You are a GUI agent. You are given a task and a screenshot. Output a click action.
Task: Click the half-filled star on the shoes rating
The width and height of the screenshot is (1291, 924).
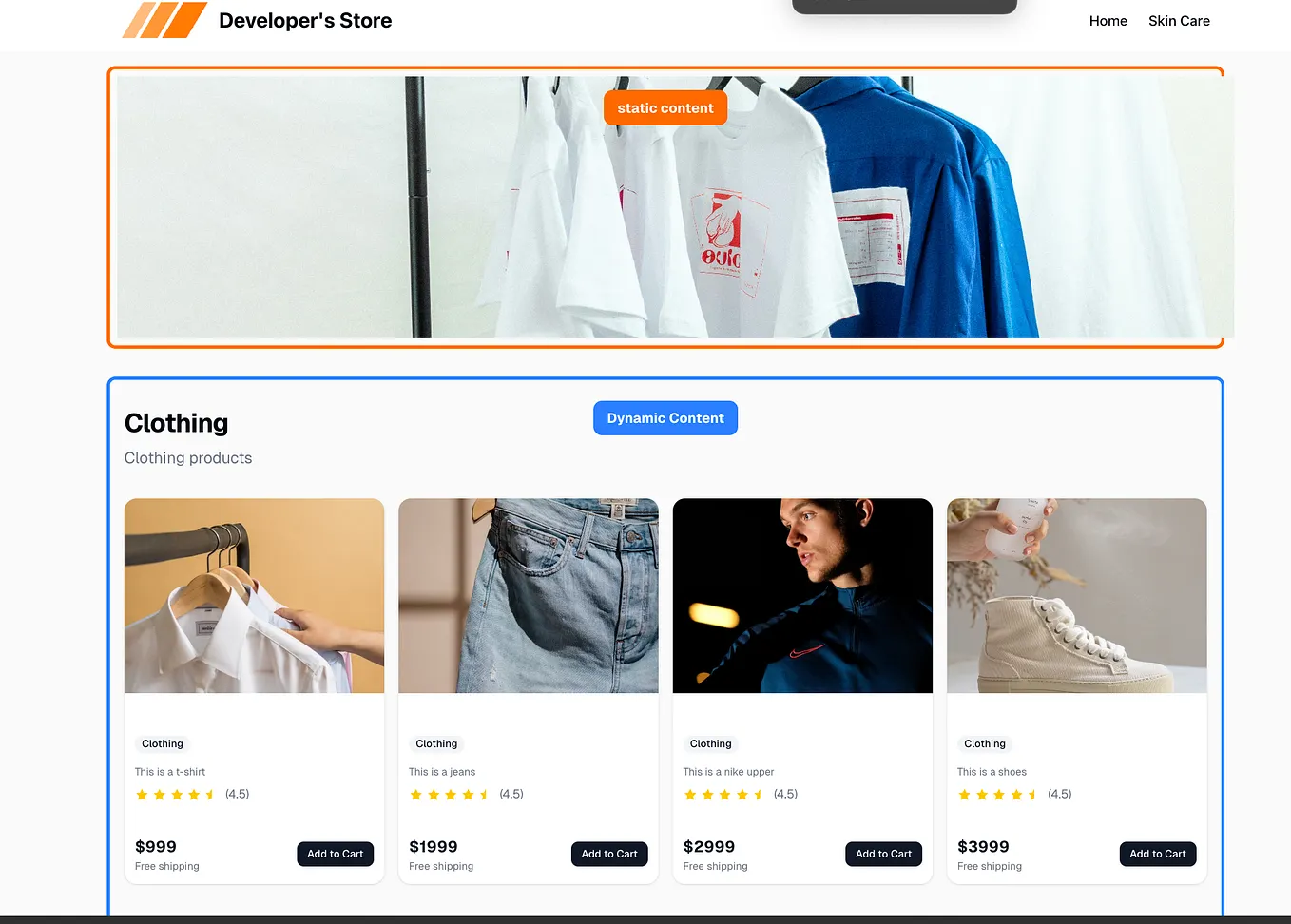click(x=1032, y=794)
